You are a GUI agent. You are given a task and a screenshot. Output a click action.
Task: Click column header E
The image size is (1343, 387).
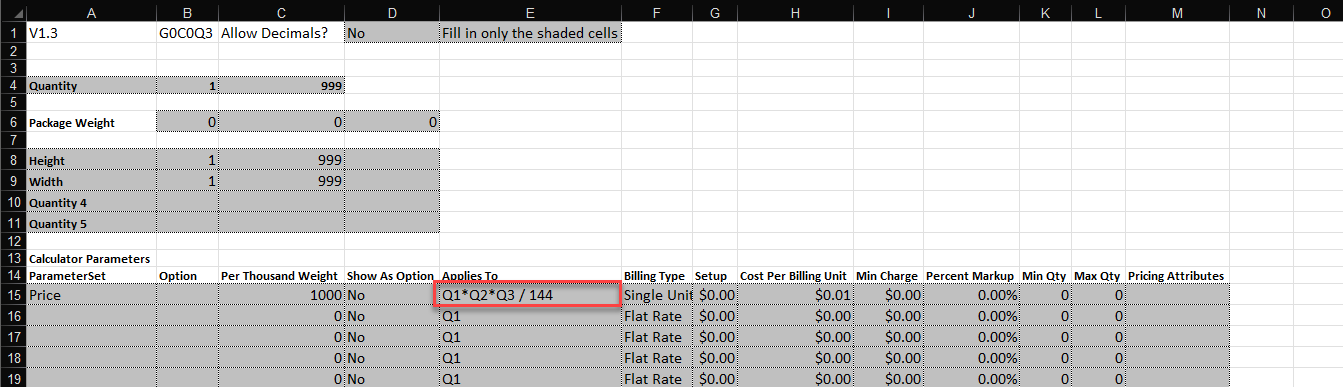pos(530,11)
